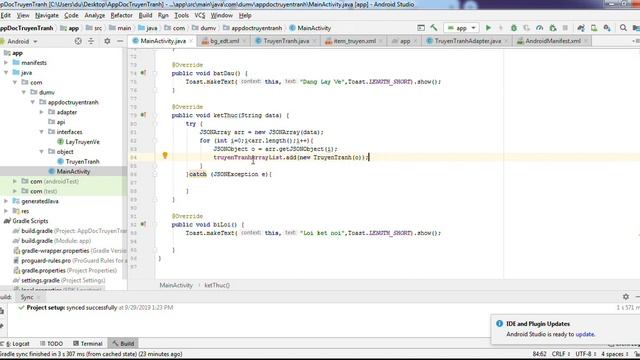Viewport: 640px width, 360px height.
Task: Open the TODO tool window
Action: (x=51, y=344)
